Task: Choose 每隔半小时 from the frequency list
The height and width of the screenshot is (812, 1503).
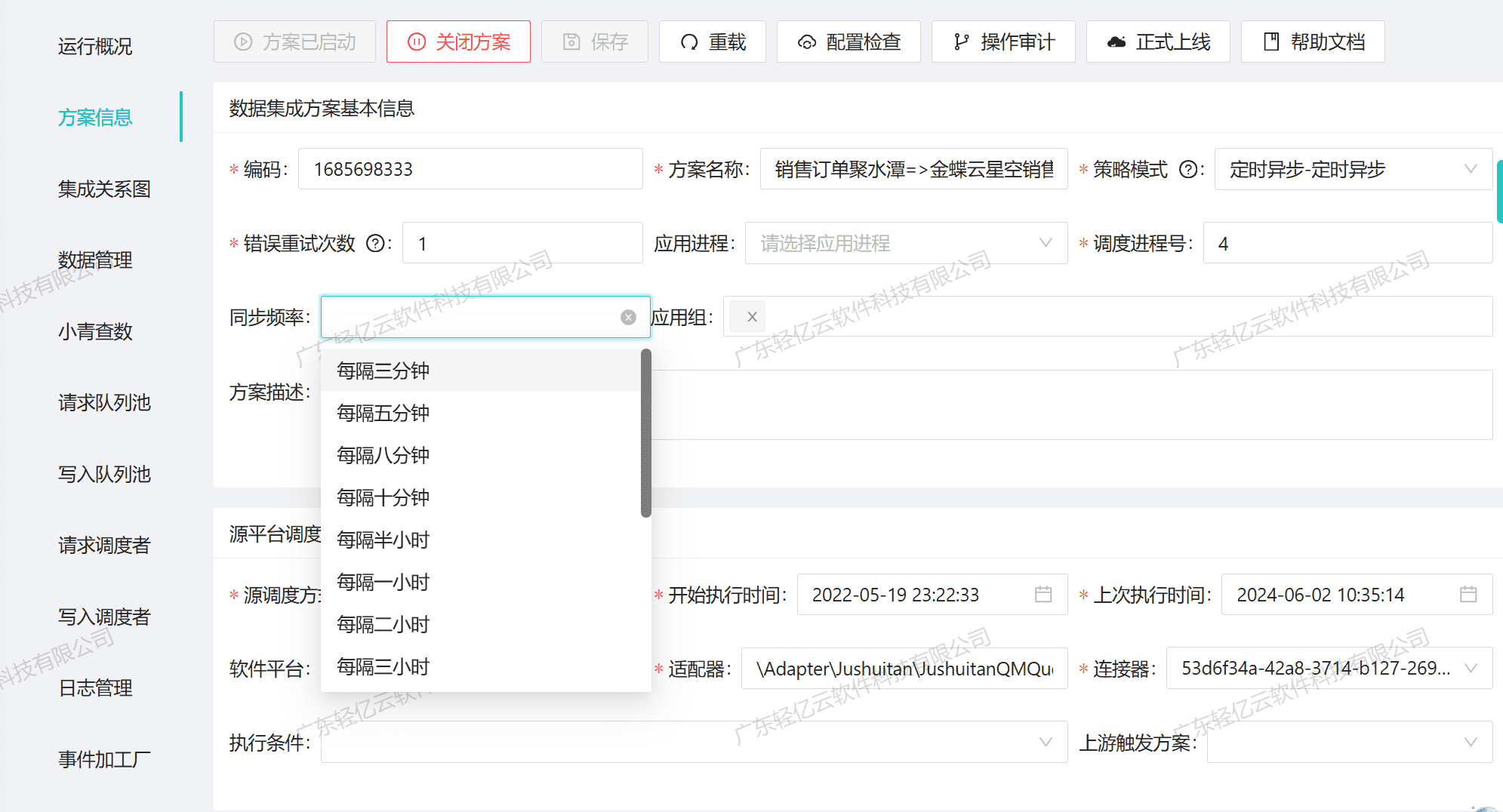Action: point(481,540)
